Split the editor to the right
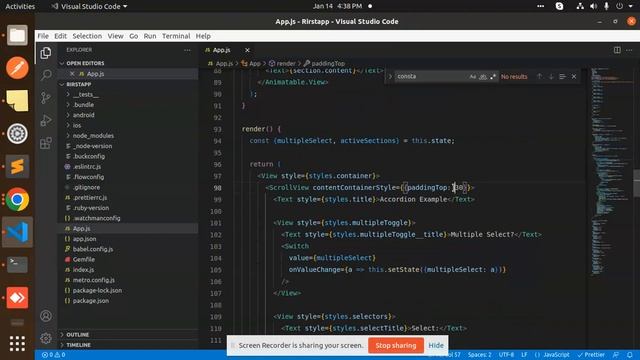This screenshot has width=640, height=360. [617, 50]
